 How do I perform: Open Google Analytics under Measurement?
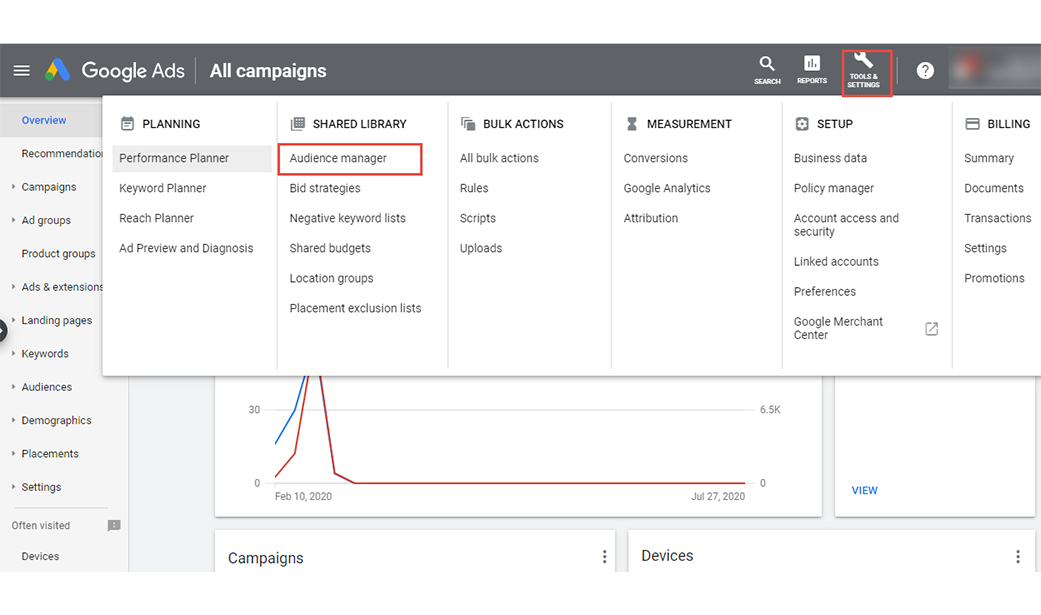[x=667, y=188]
